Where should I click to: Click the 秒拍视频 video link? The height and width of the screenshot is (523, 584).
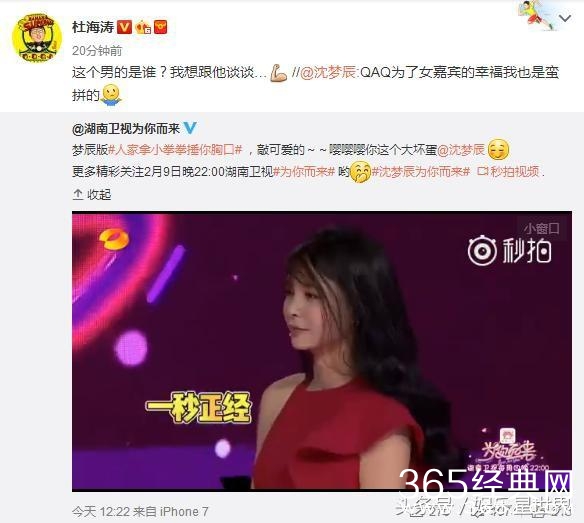point(509,172)
